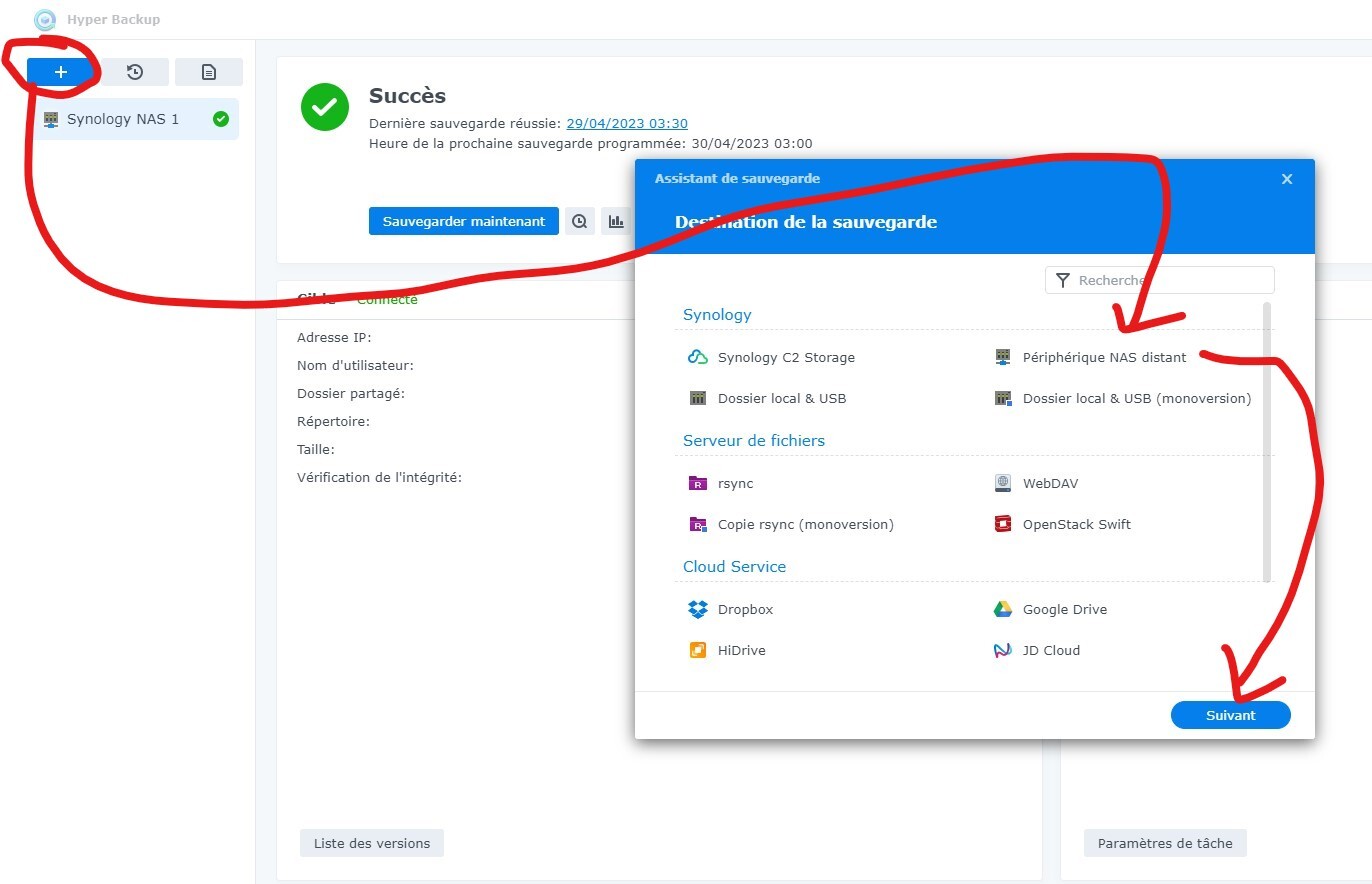Click the Nom d'utilisateur label
The height and width of the screenshot is (884, 1372).
pos(355,365)
